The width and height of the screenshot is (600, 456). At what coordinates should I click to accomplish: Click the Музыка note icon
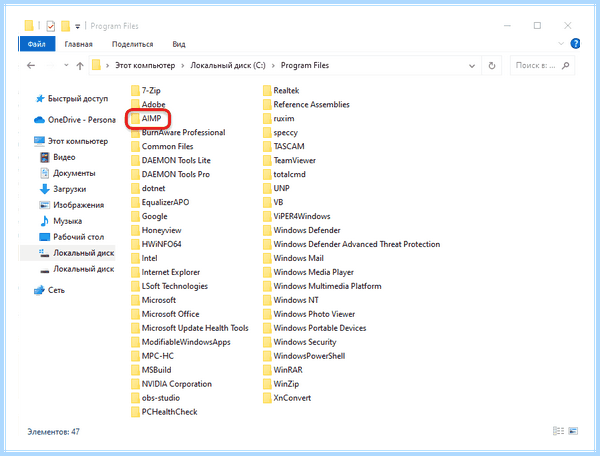click(45, 221)
